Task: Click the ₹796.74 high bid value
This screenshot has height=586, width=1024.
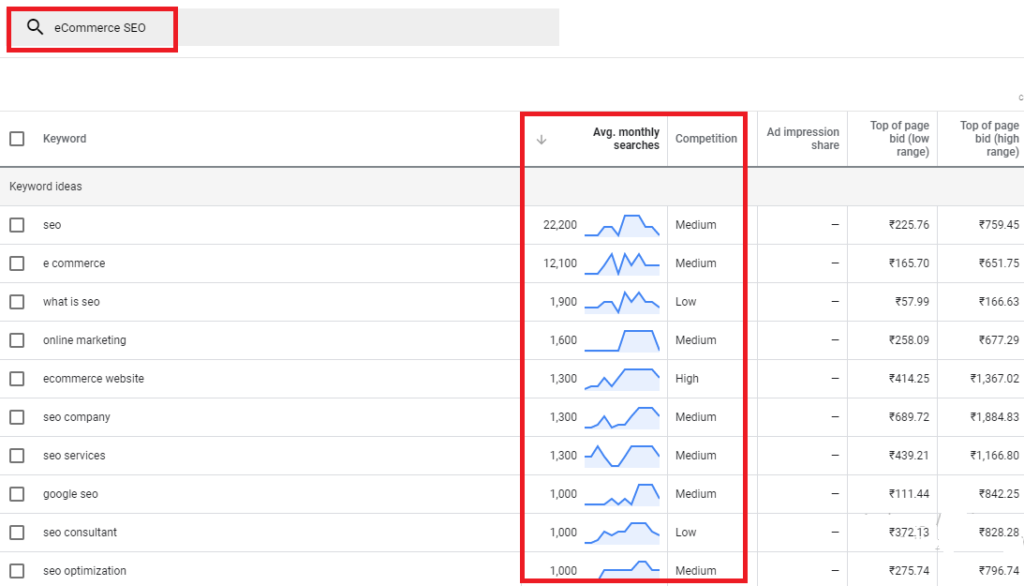Action: [x=999, y=571]
